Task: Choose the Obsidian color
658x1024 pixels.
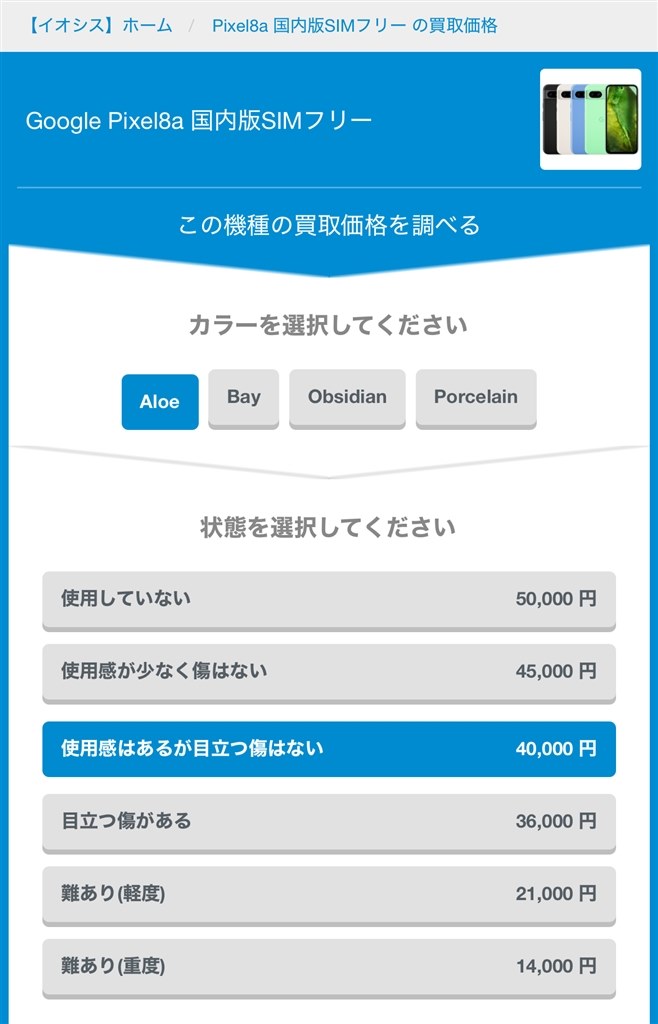Action: (347, 397)
